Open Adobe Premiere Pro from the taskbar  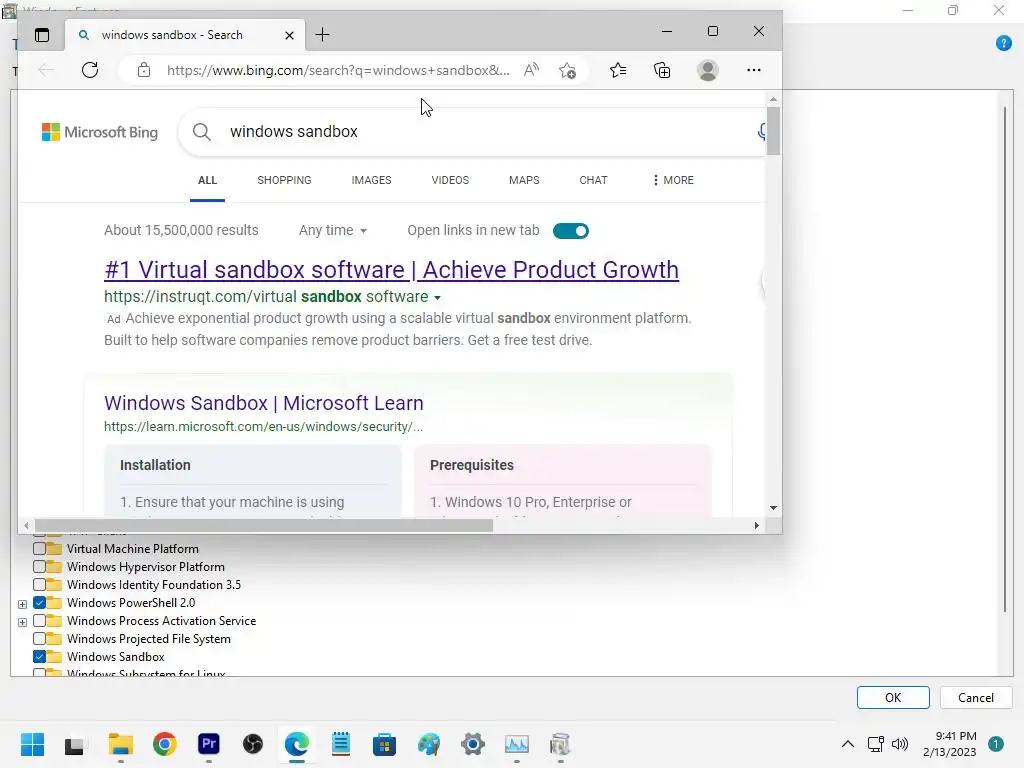(208, 744)
